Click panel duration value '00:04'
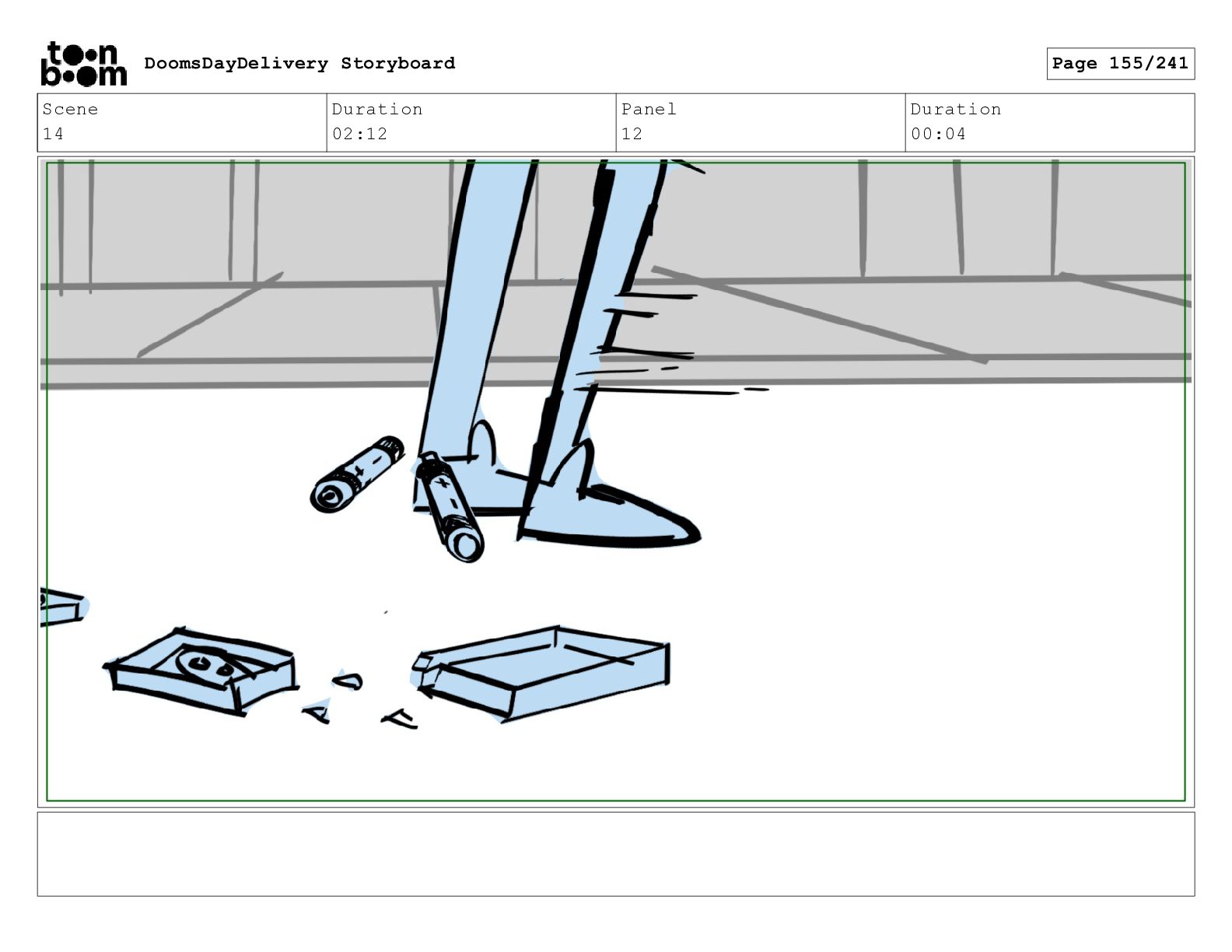Image resolution: width=1232 pixels, height=952 pixels. 938,134
